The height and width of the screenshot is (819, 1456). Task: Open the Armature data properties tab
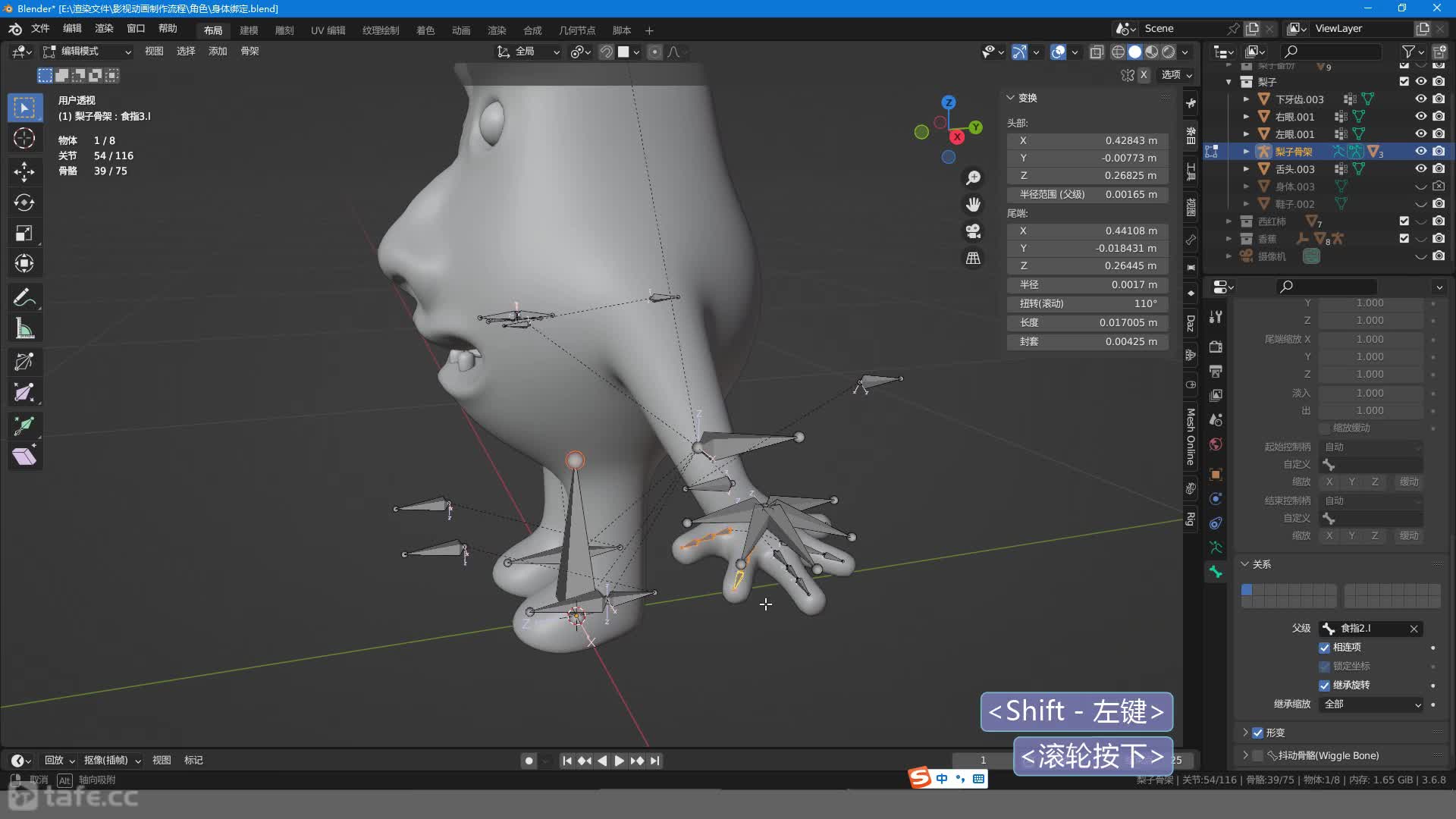1216,547
